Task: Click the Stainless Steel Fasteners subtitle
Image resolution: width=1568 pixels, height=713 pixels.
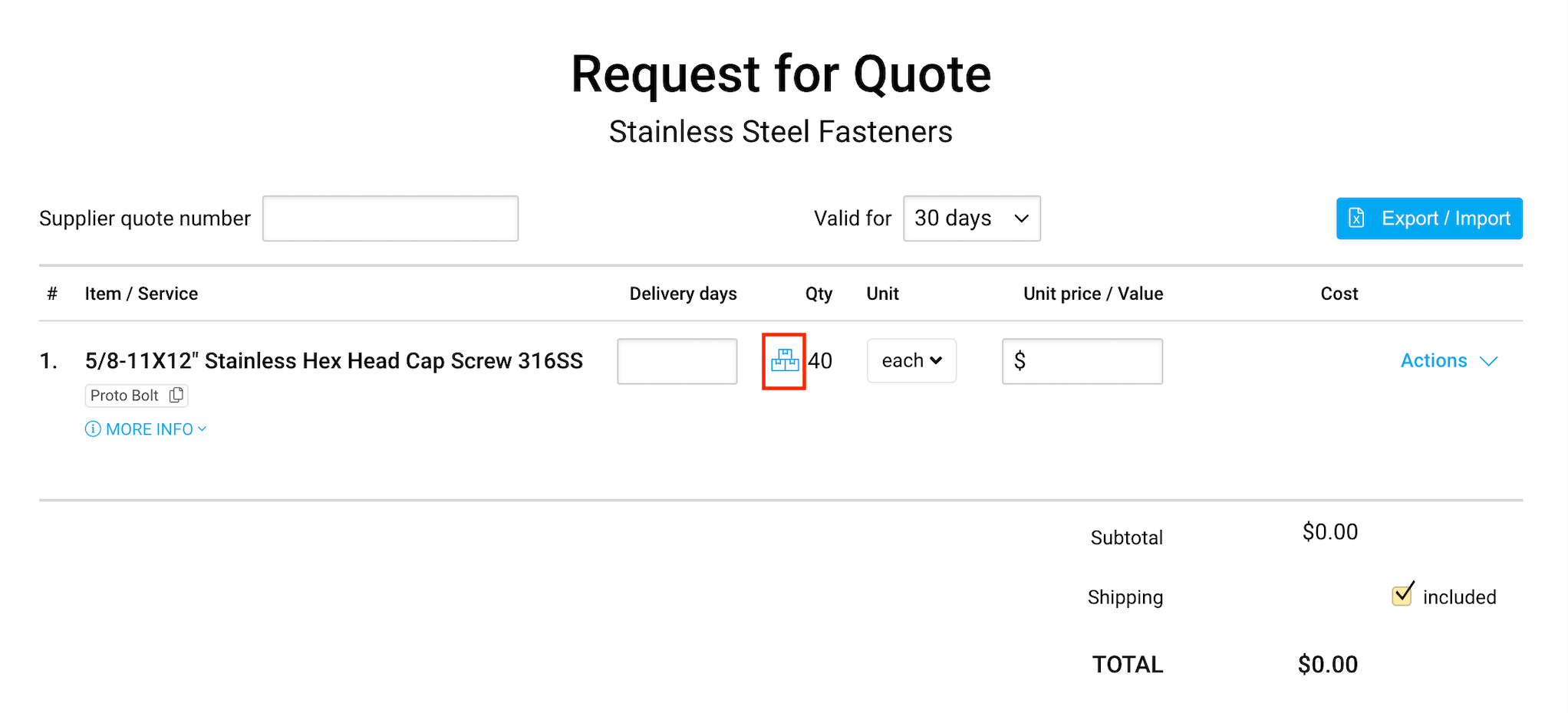Action: [781, 132]
